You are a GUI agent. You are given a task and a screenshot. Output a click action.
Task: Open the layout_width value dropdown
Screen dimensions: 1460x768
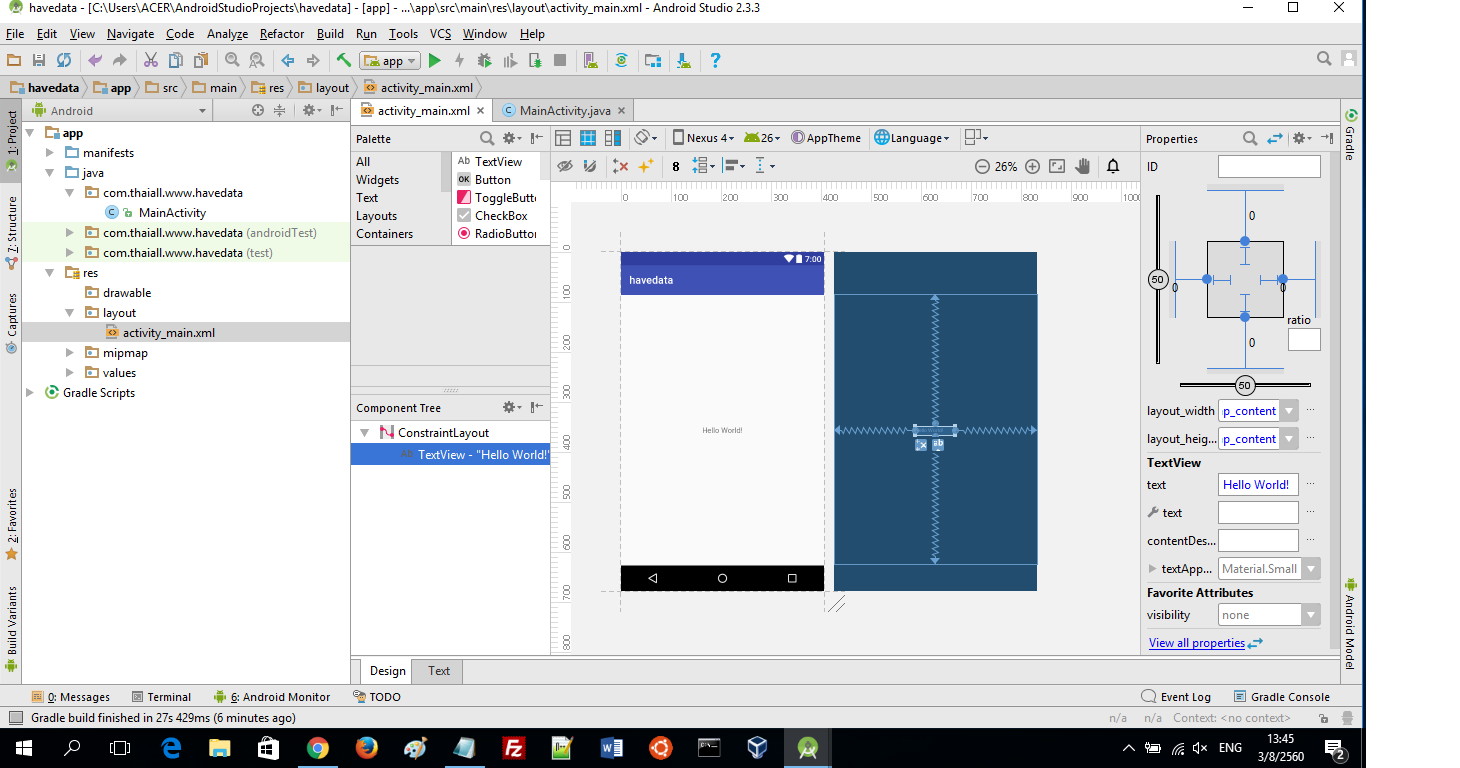pyautogui.click(x=1290, y=411)
